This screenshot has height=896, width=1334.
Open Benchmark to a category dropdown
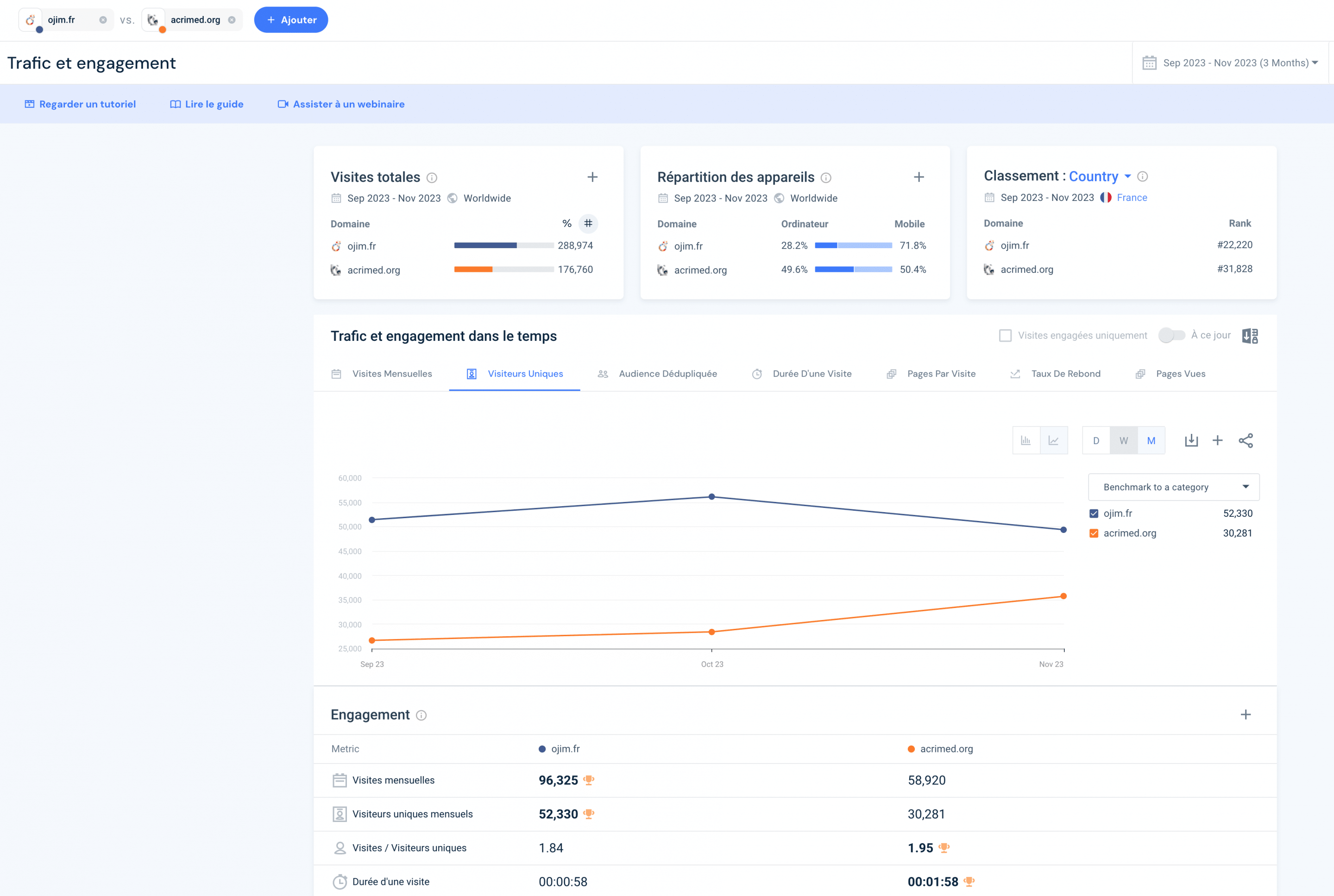pyautogui.click(x=1173, y=487)
